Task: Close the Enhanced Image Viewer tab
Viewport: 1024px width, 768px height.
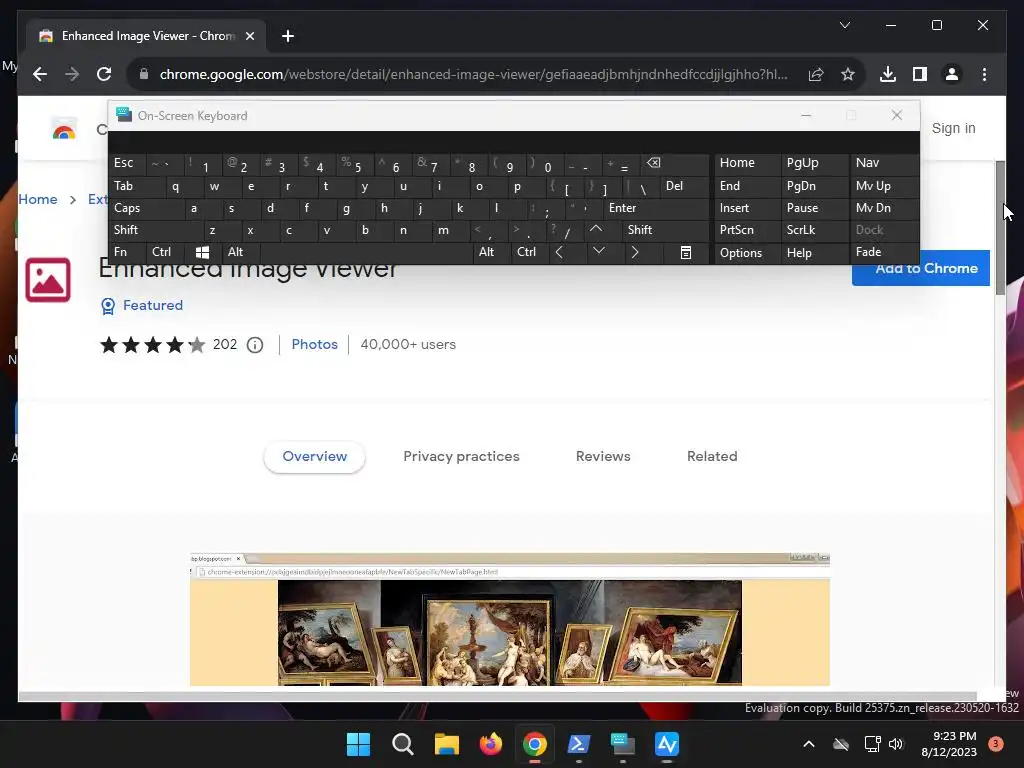Action: tap(249, 36)
